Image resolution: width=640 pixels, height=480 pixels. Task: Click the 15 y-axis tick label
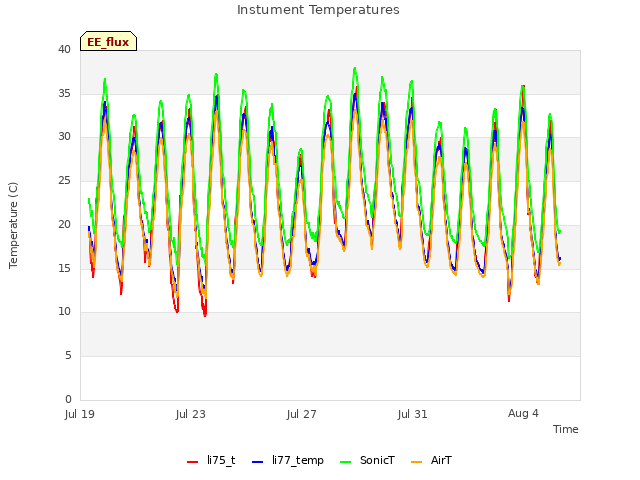64,268
